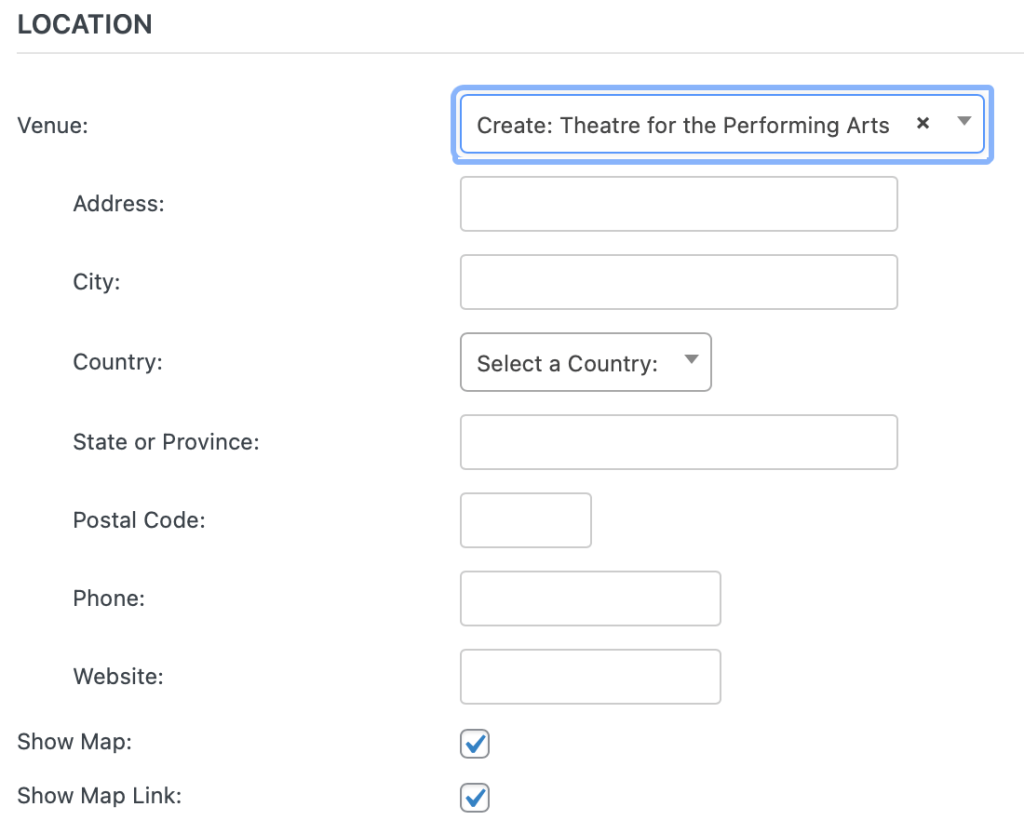Click into the Website field
Screen dimensions: 1024x834
[590, 676]
